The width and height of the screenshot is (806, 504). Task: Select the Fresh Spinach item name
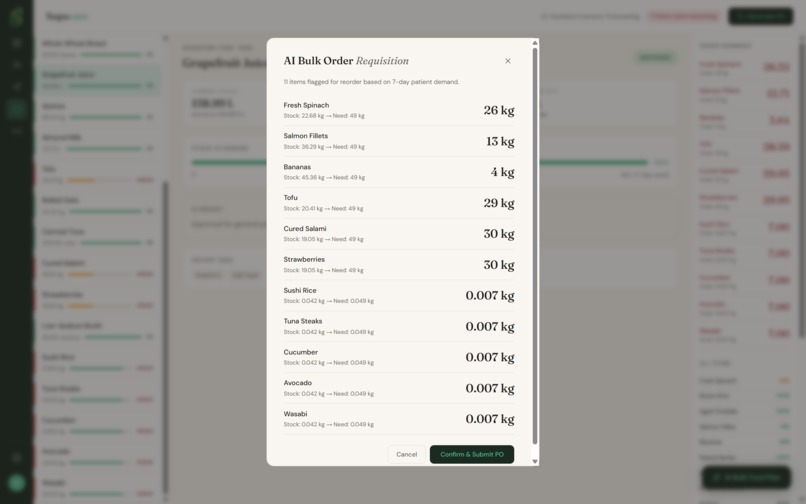point(306,105)
